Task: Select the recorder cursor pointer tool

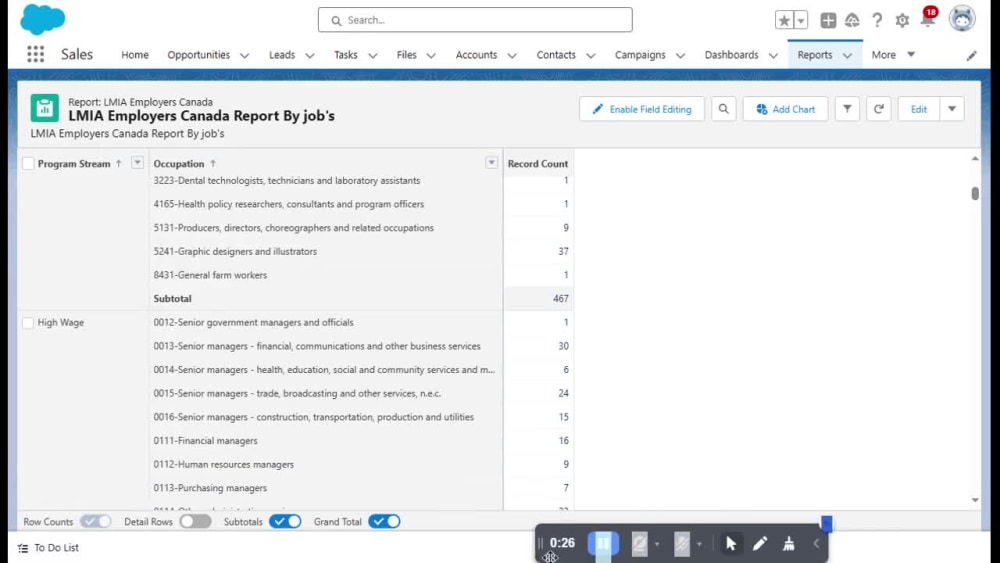Action: (731, 543)
